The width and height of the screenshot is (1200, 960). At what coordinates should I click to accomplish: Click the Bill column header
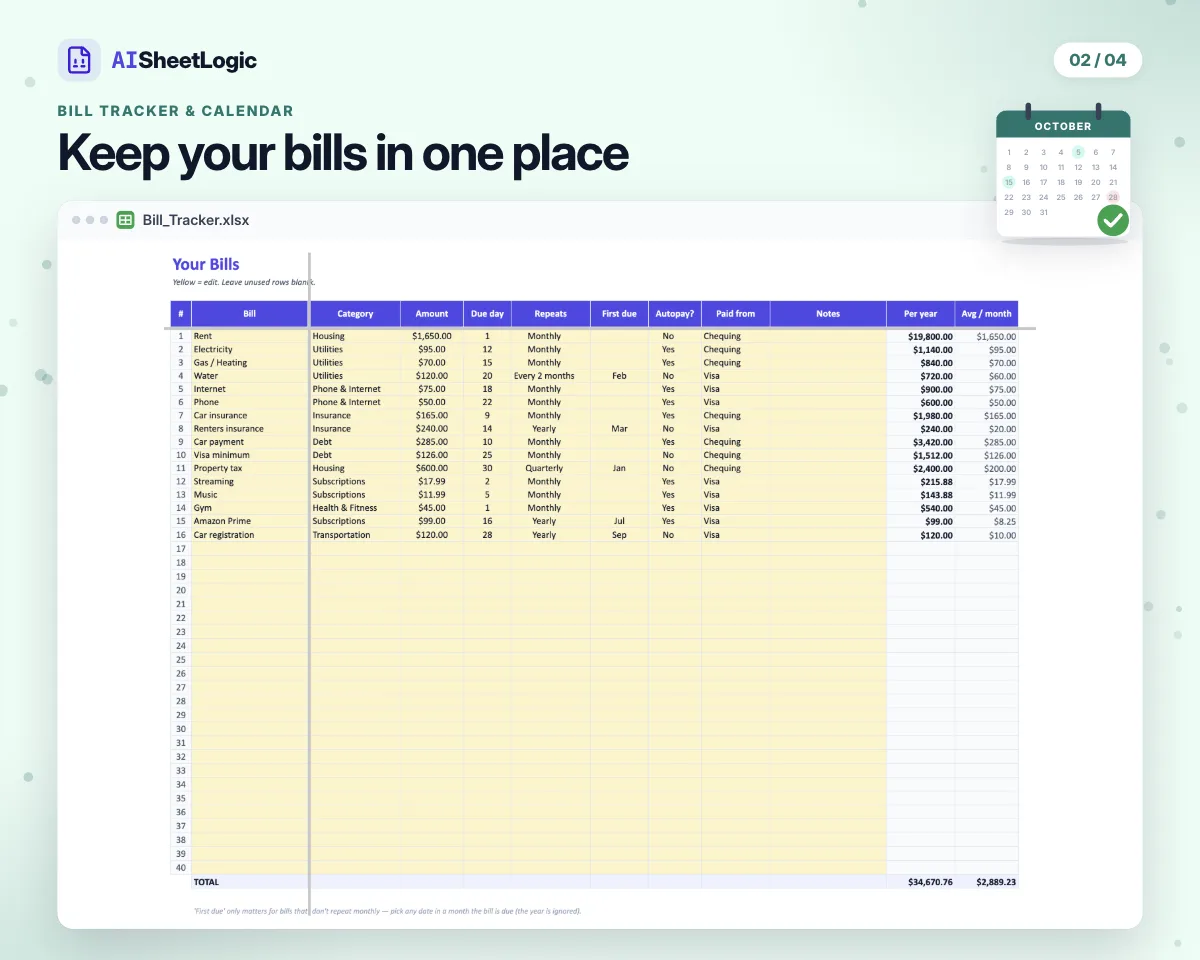click(x=249, y=314)
